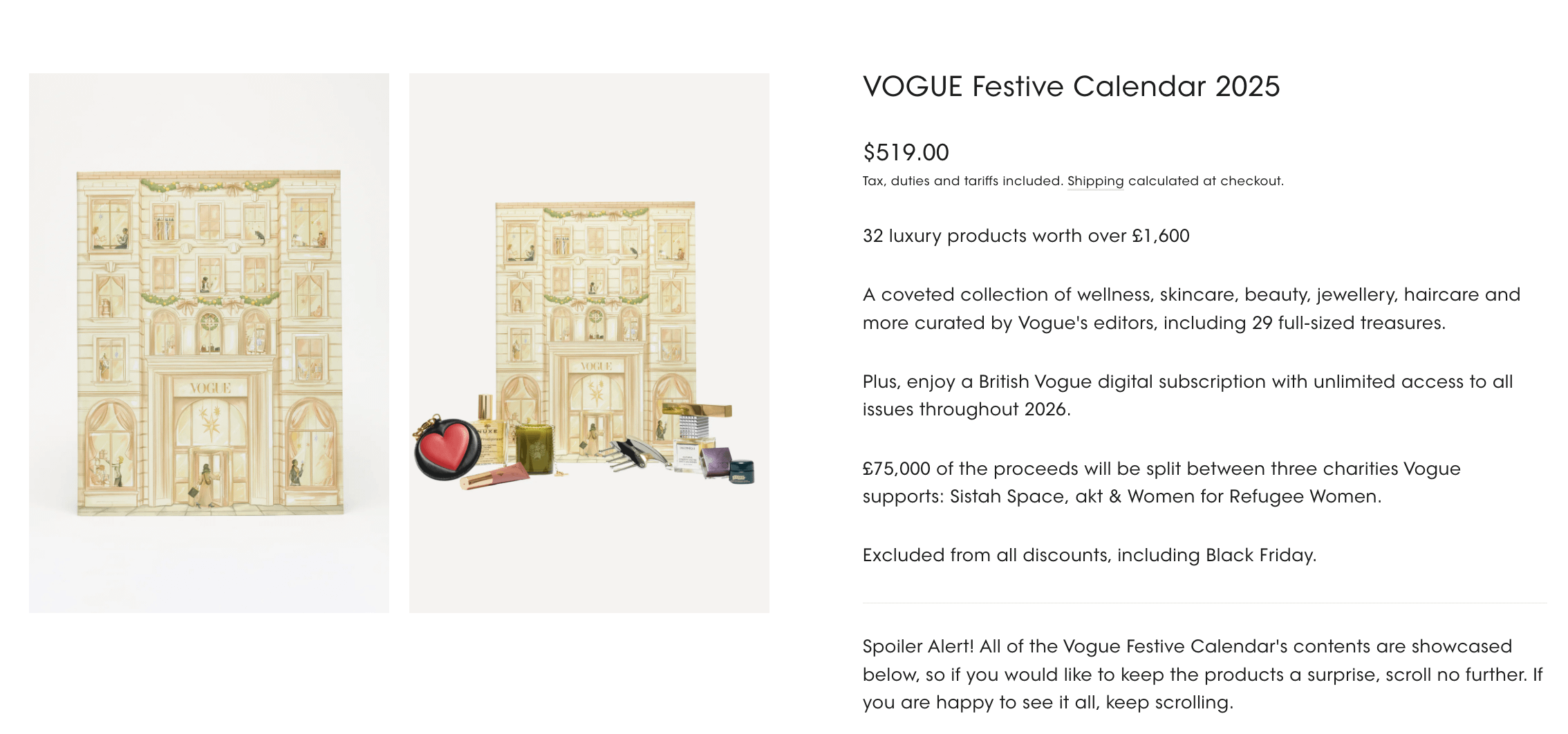
Task: Click the green candle jar in photo
Action: [x=534, y=448]
